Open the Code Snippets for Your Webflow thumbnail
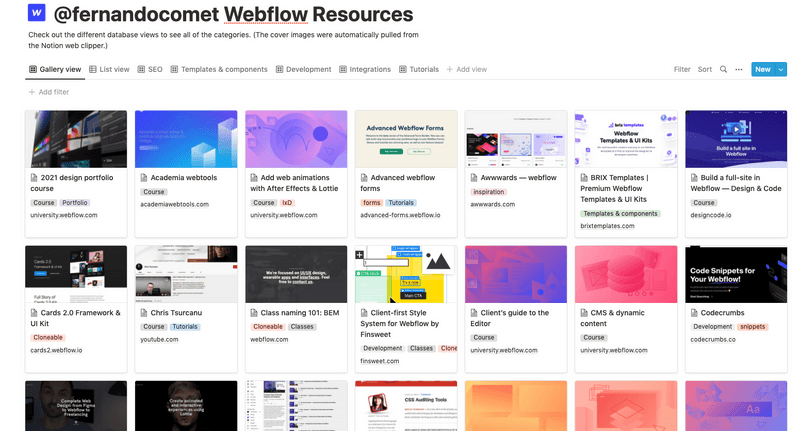Screen dimensions: 800x431 pos(736,274)
